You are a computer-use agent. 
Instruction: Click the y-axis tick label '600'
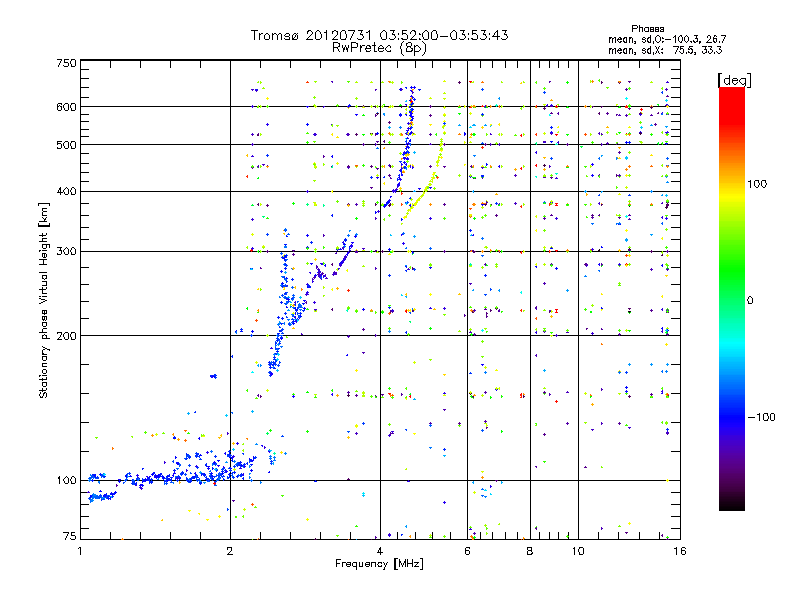[66, 107]
